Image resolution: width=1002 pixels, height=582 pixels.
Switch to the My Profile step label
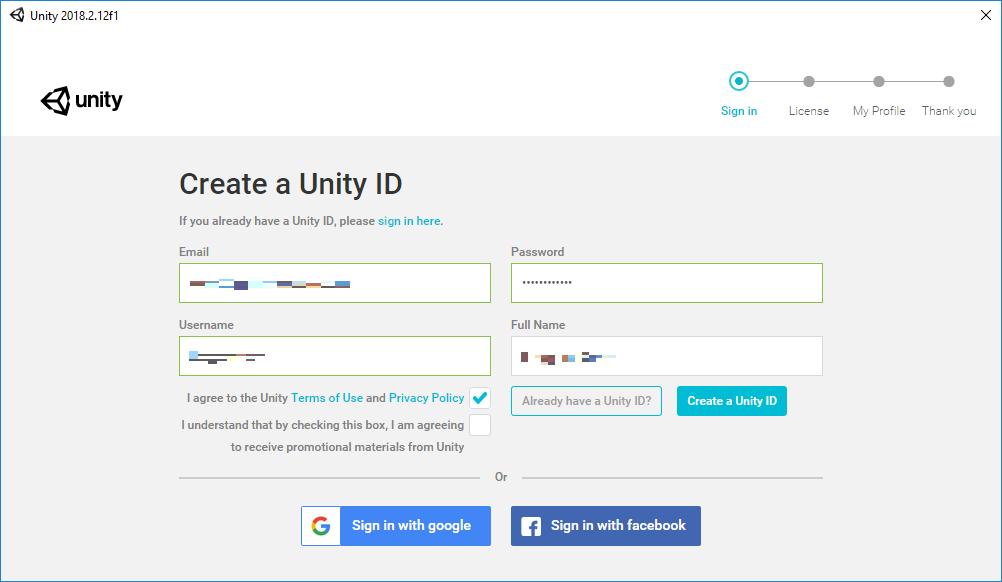(878, 110)
